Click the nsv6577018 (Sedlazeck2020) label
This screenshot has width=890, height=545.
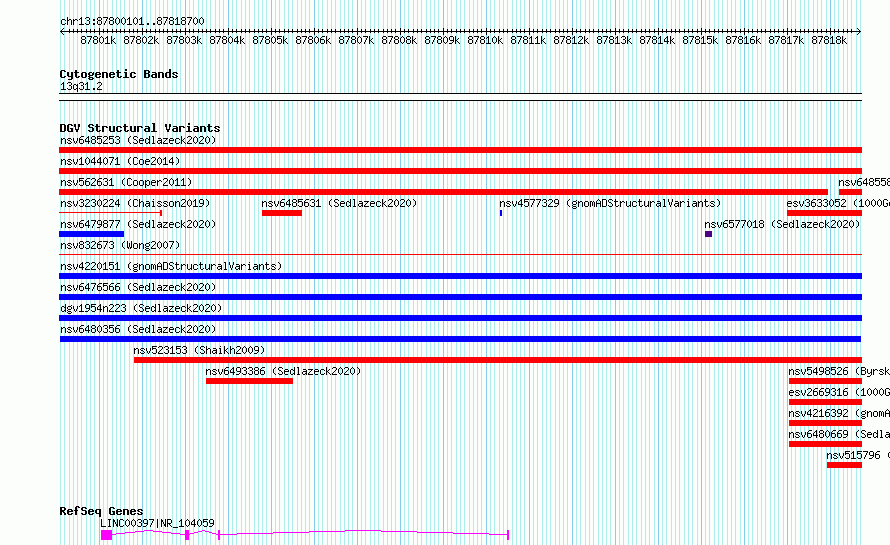pyautogui.click(x=782, y=224)
